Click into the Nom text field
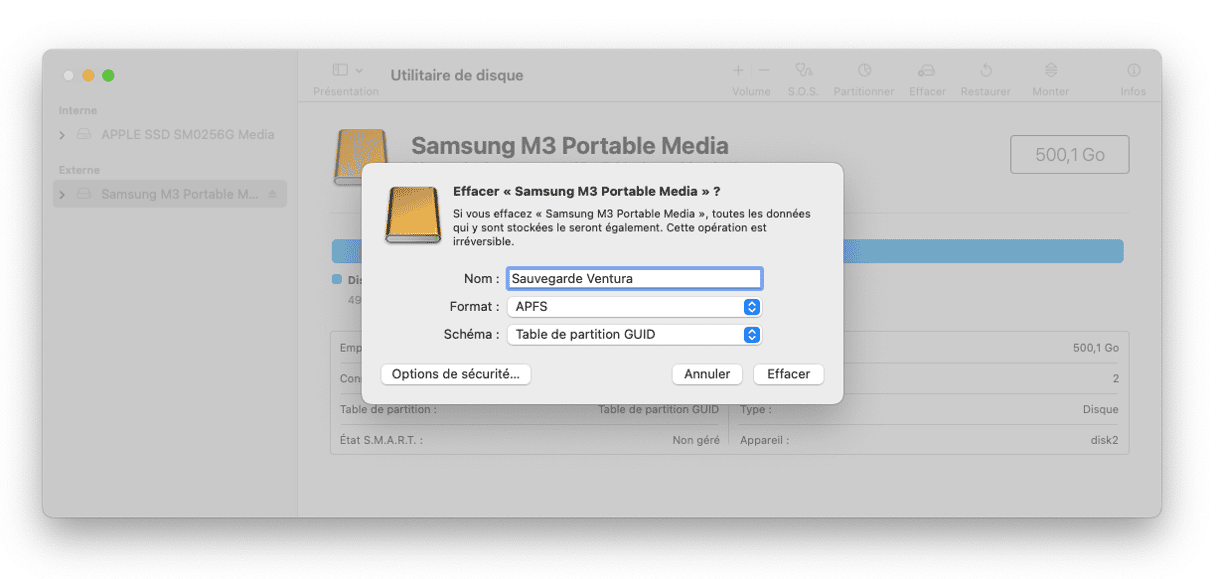 point(634,279)
